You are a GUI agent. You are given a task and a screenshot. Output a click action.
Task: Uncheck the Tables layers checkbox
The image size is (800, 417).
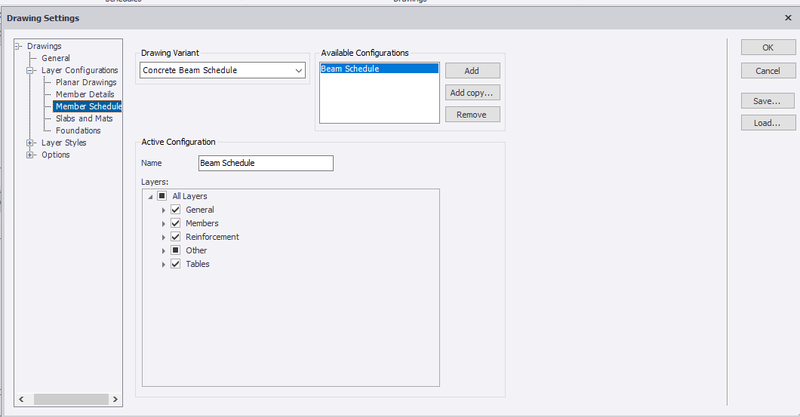click(x=176, y=264)
